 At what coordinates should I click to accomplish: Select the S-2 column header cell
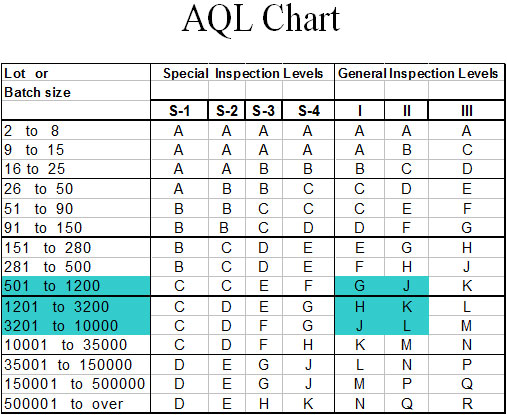click(227, 111)
